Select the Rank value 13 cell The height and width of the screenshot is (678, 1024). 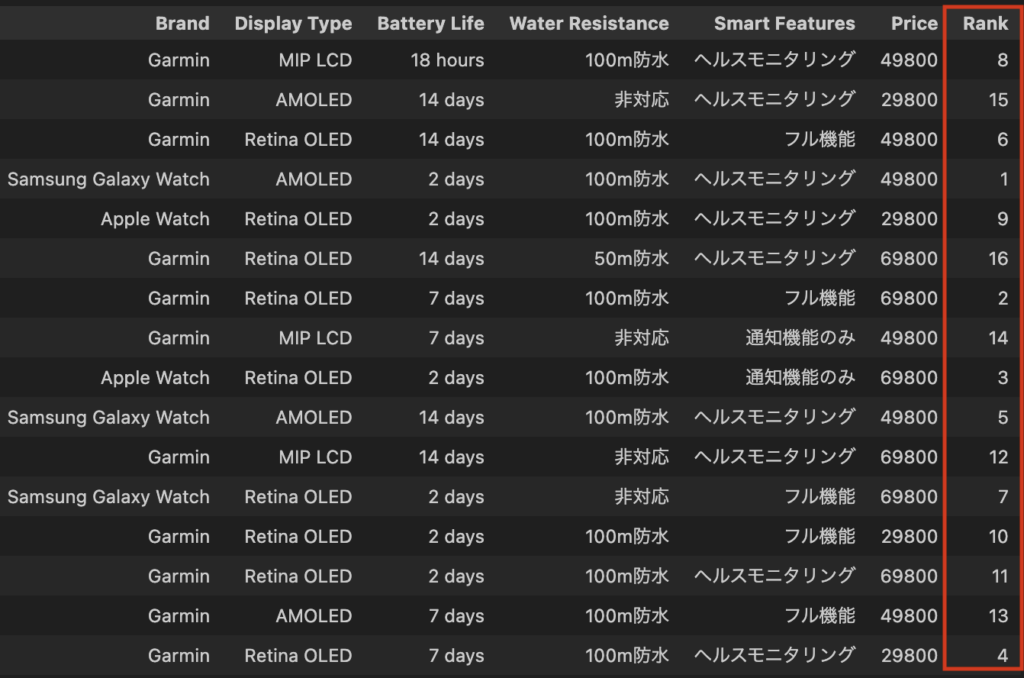click(999, 616)
